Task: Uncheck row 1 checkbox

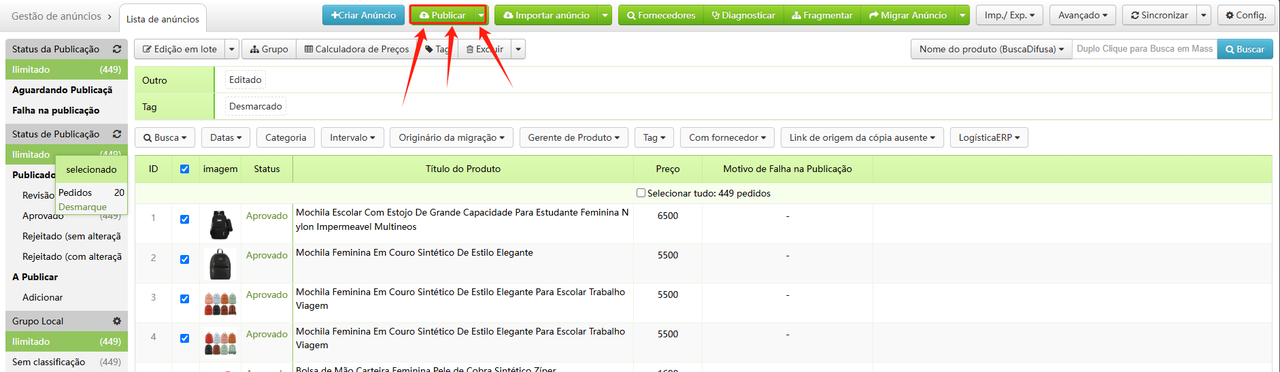Action: click(184, 219)
